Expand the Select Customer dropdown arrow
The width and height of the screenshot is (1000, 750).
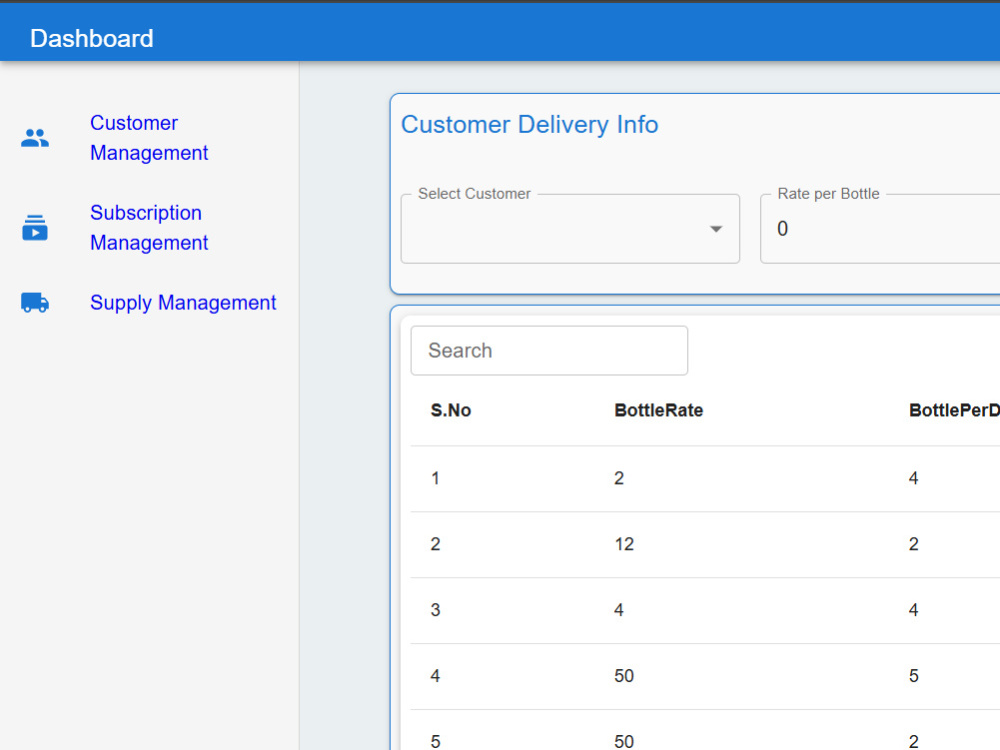click(716, 229)
